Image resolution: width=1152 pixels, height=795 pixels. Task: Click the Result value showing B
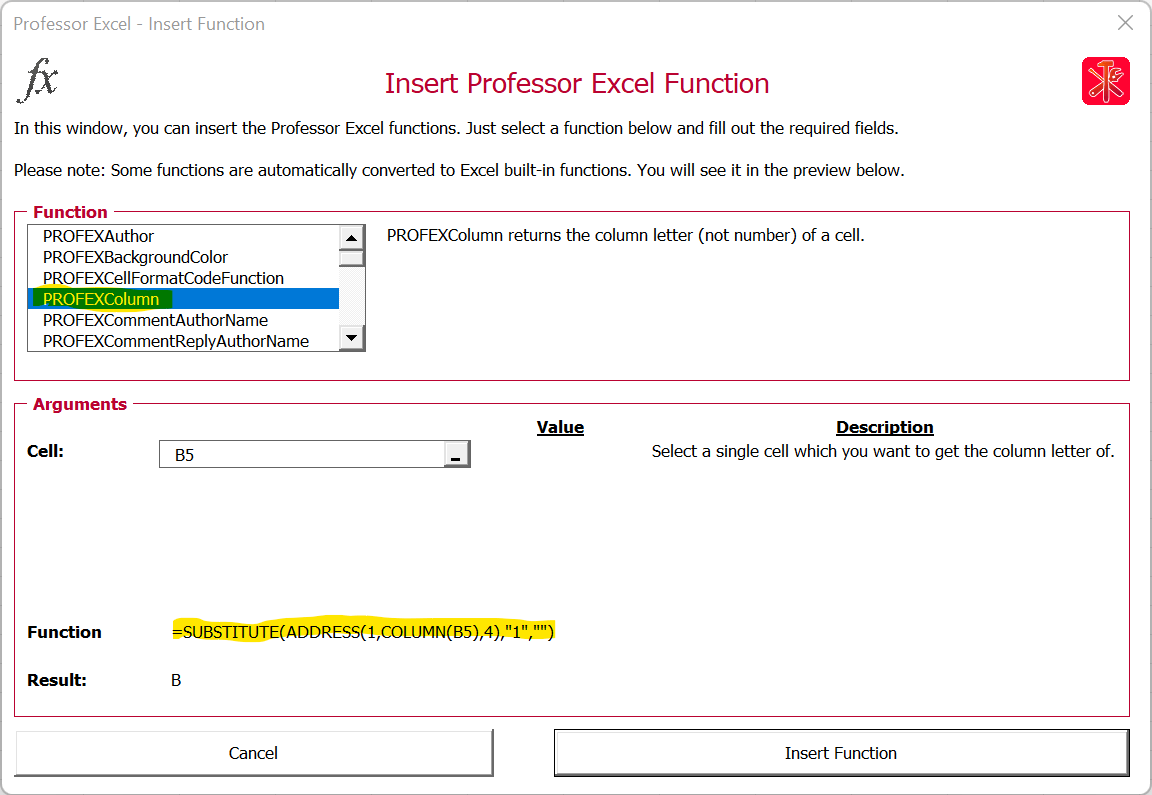pyautogui.click(x=176, y=679)
